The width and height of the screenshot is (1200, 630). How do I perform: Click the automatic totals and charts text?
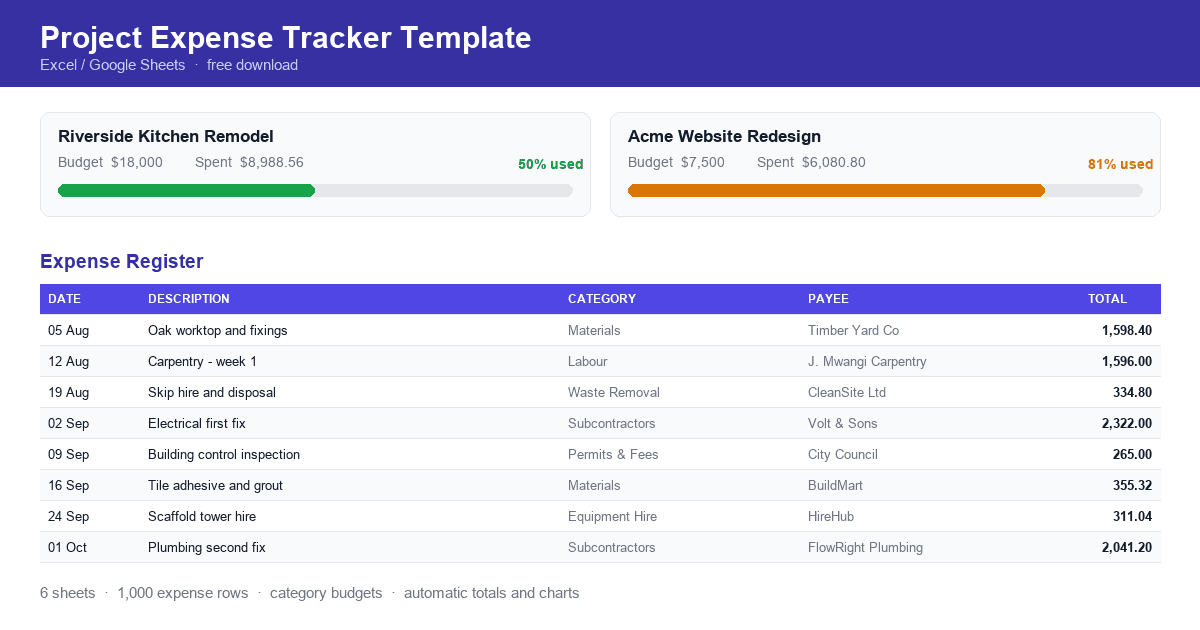492,593
